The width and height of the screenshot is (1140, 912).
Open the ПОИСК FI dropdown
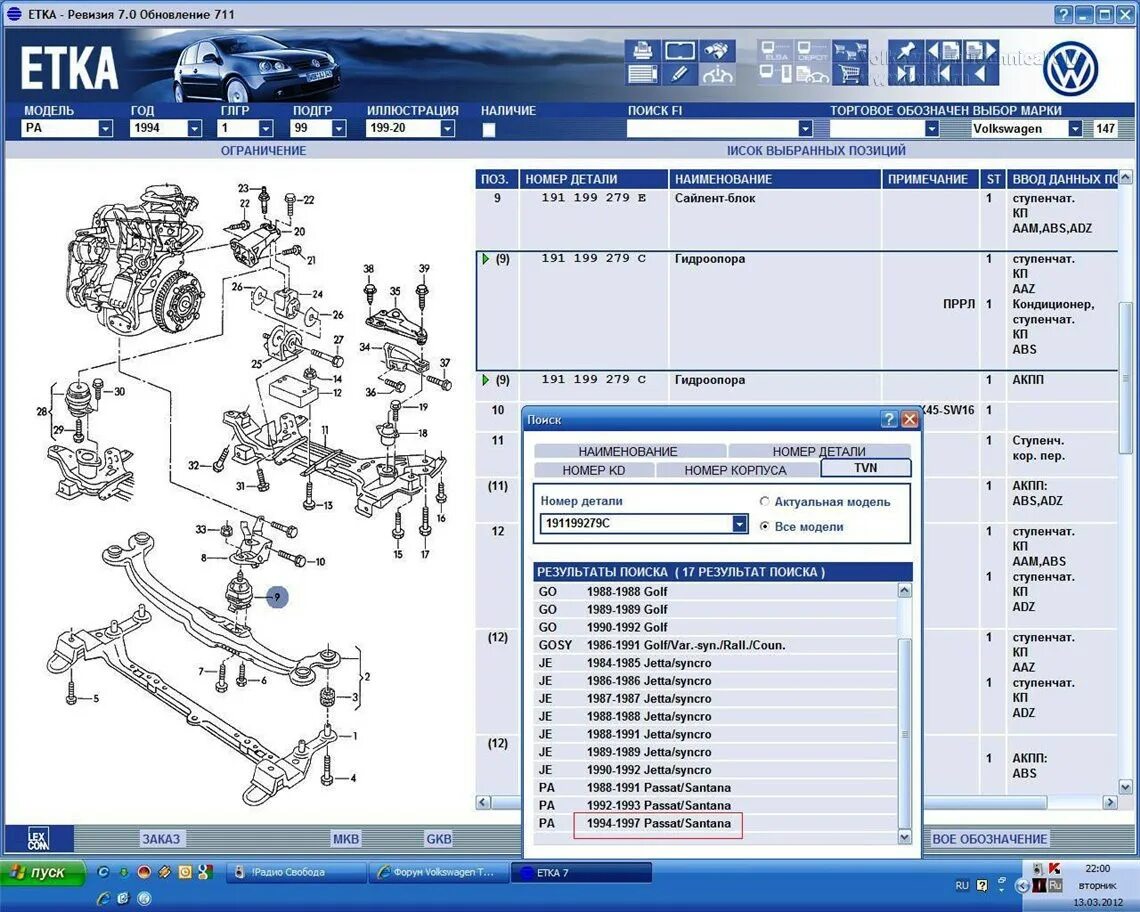pyautogui.click(x=805, y=129)
